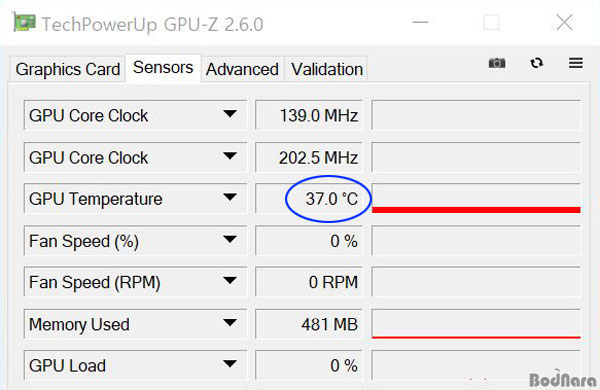Close the GPU-Z window
This screenshot has width=600, height=390.
coord(564,22)
